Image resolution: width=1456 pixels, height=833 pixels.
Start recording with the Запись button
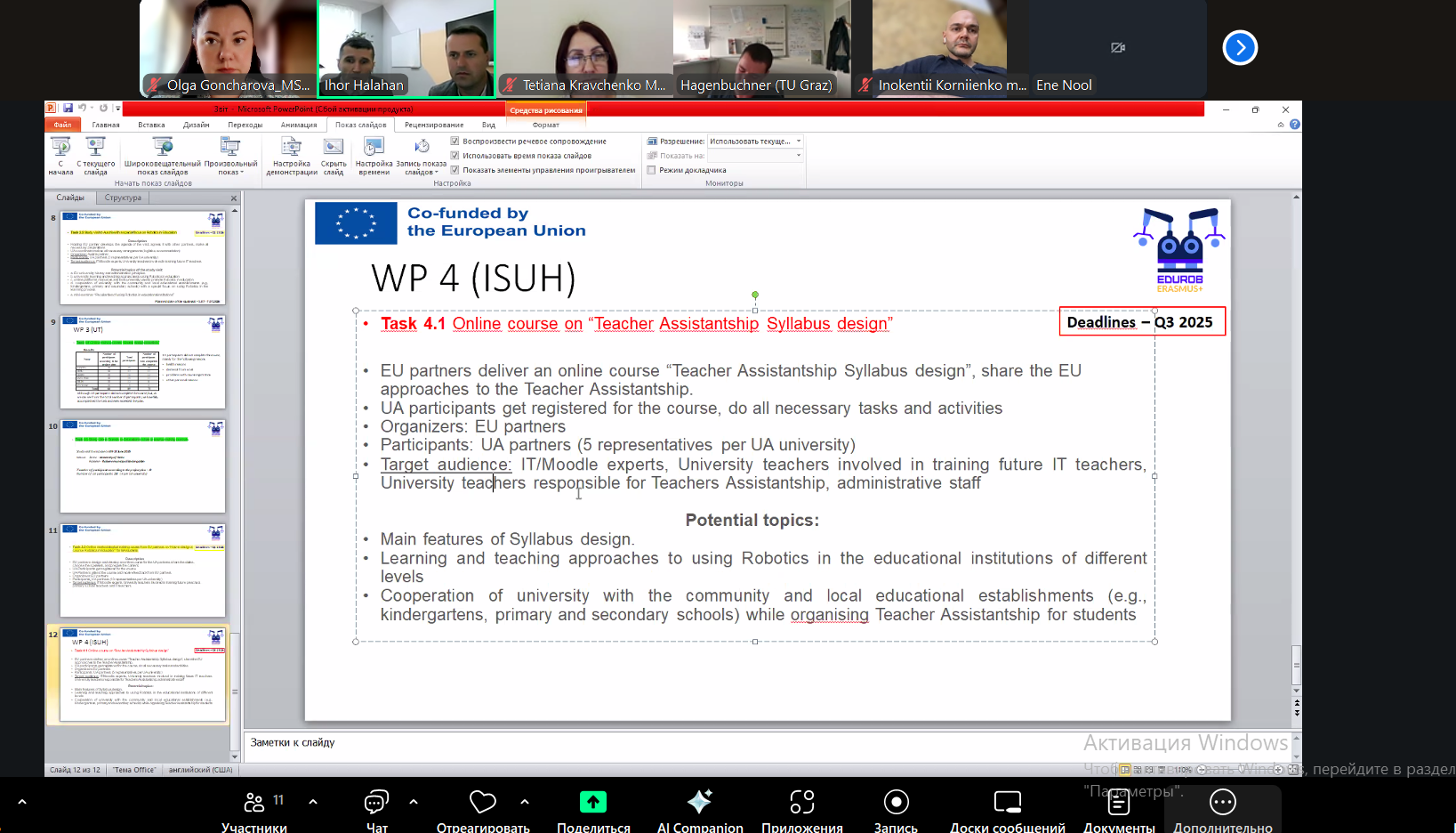pos(896,810)
